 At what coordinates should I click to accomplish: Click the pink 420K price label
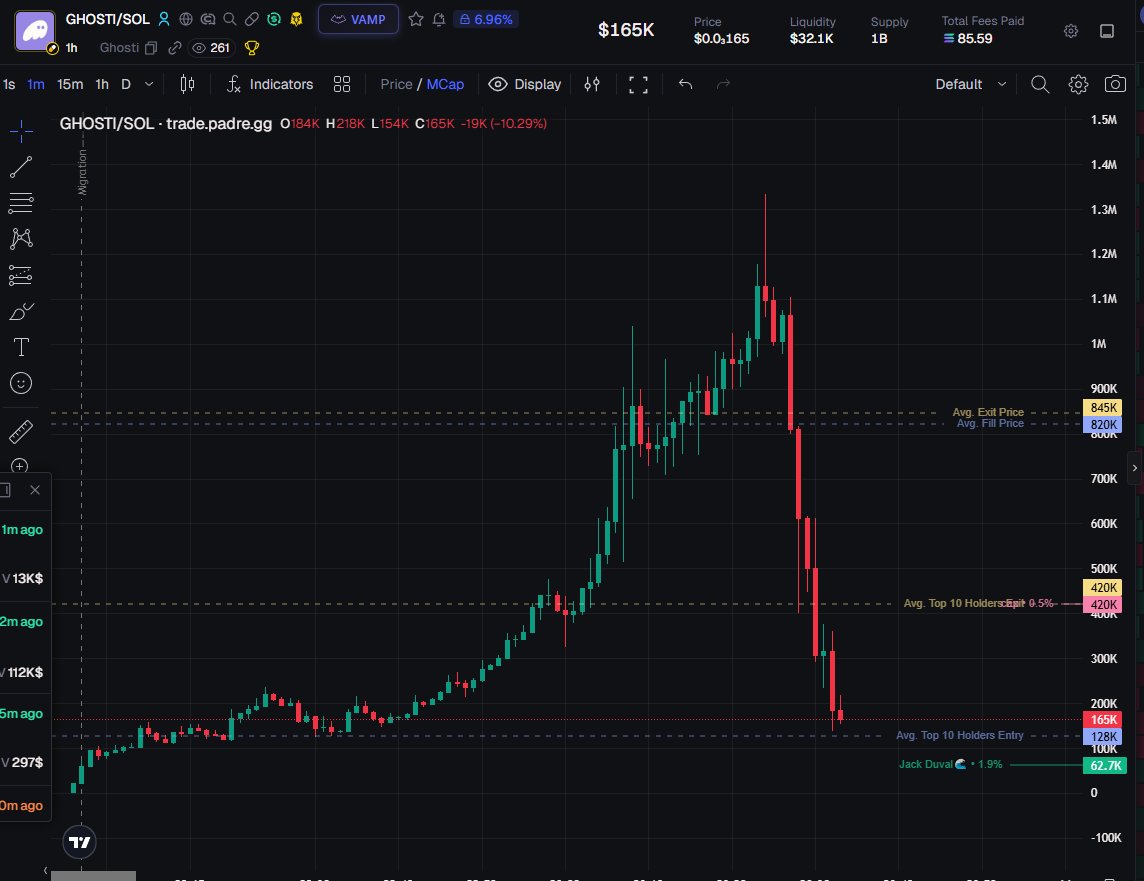click(1103, 605)
